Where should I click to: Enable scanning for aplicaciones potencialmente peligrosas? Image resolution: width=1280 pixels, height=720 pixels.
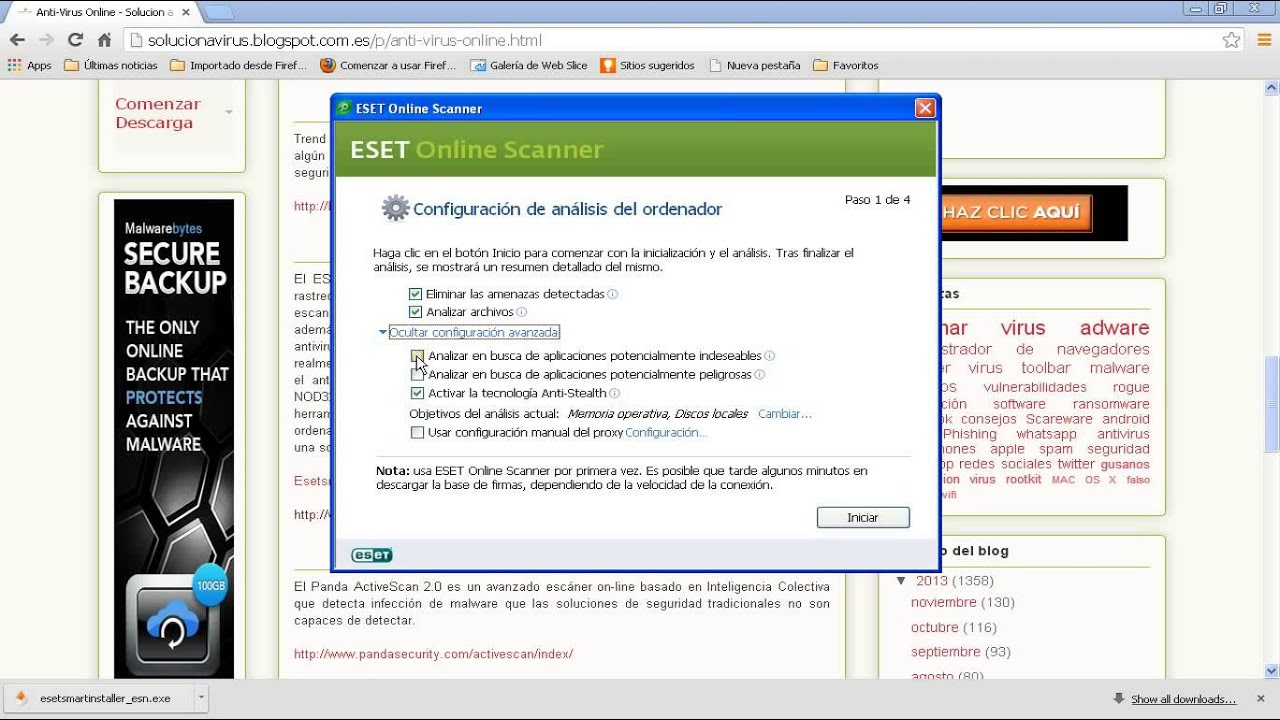[417, 375]
